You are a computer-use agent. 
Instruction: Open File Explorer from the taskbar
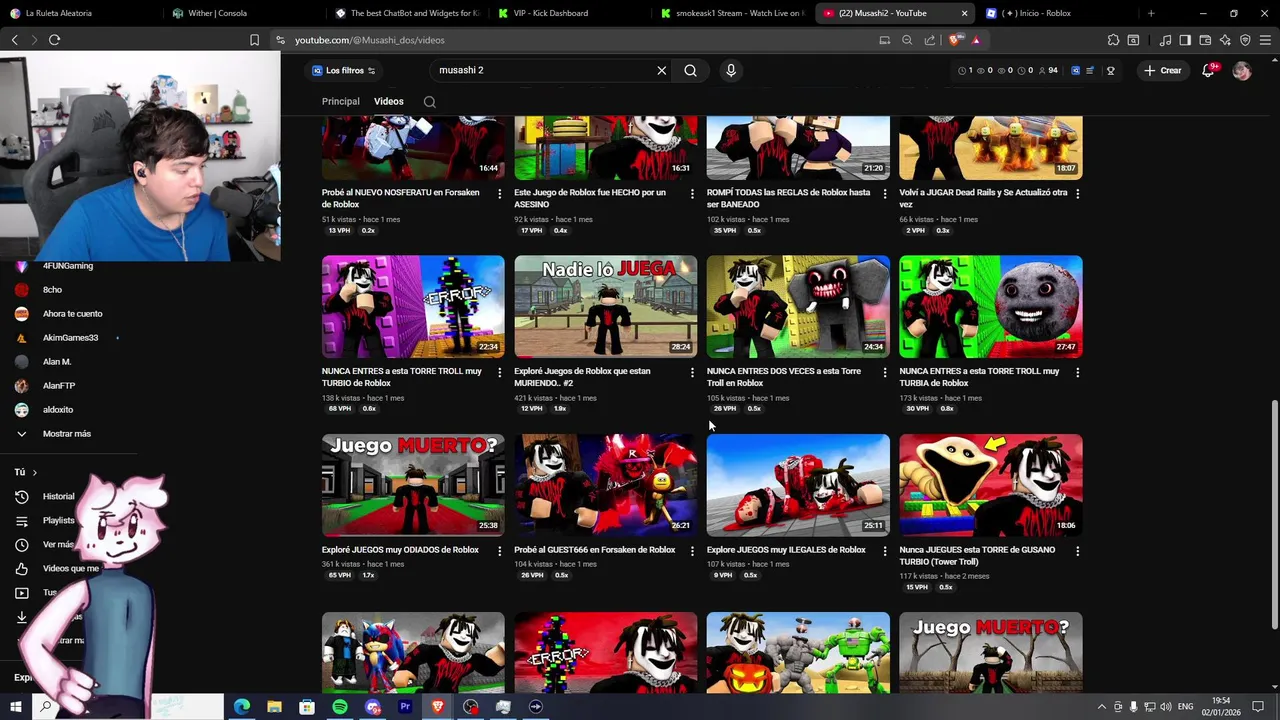point(274,707)
